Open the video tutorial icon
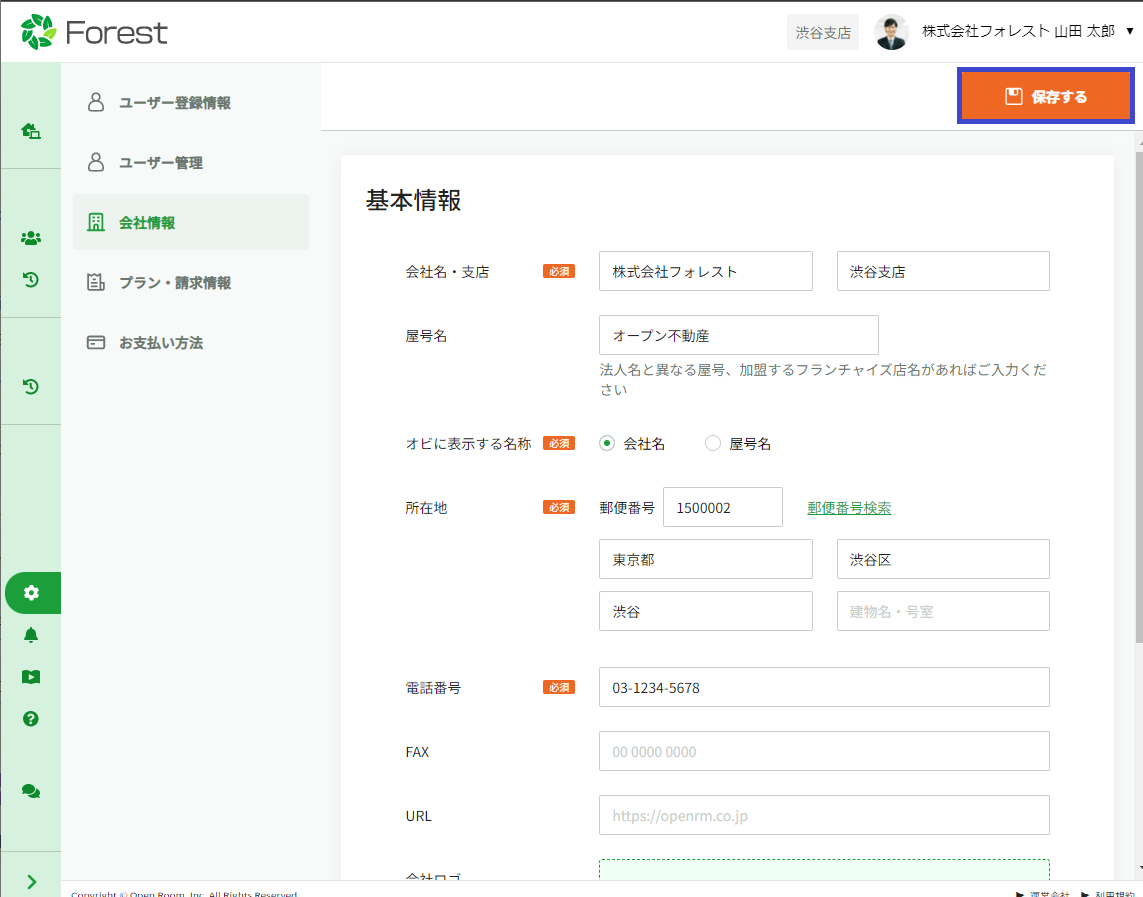Viewport: 1143px width, 897px height. click(x=31, y=677)
